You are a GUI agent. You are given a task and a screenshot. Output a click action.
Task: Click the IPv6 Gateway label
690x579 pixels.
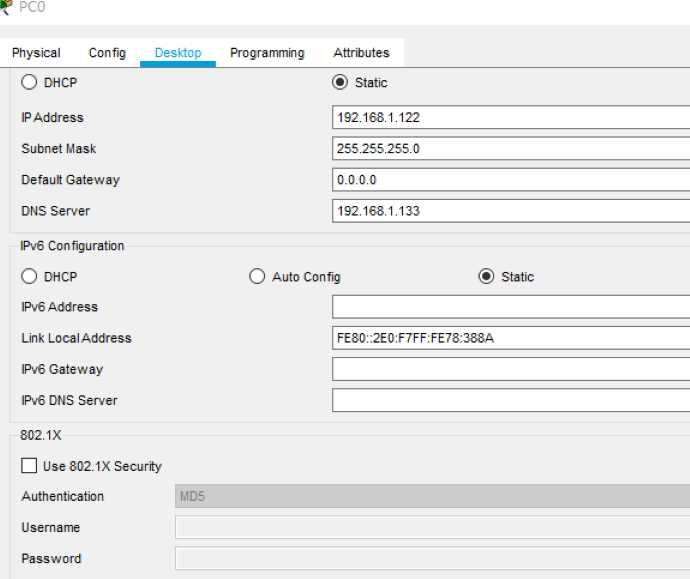pos(62,369)
